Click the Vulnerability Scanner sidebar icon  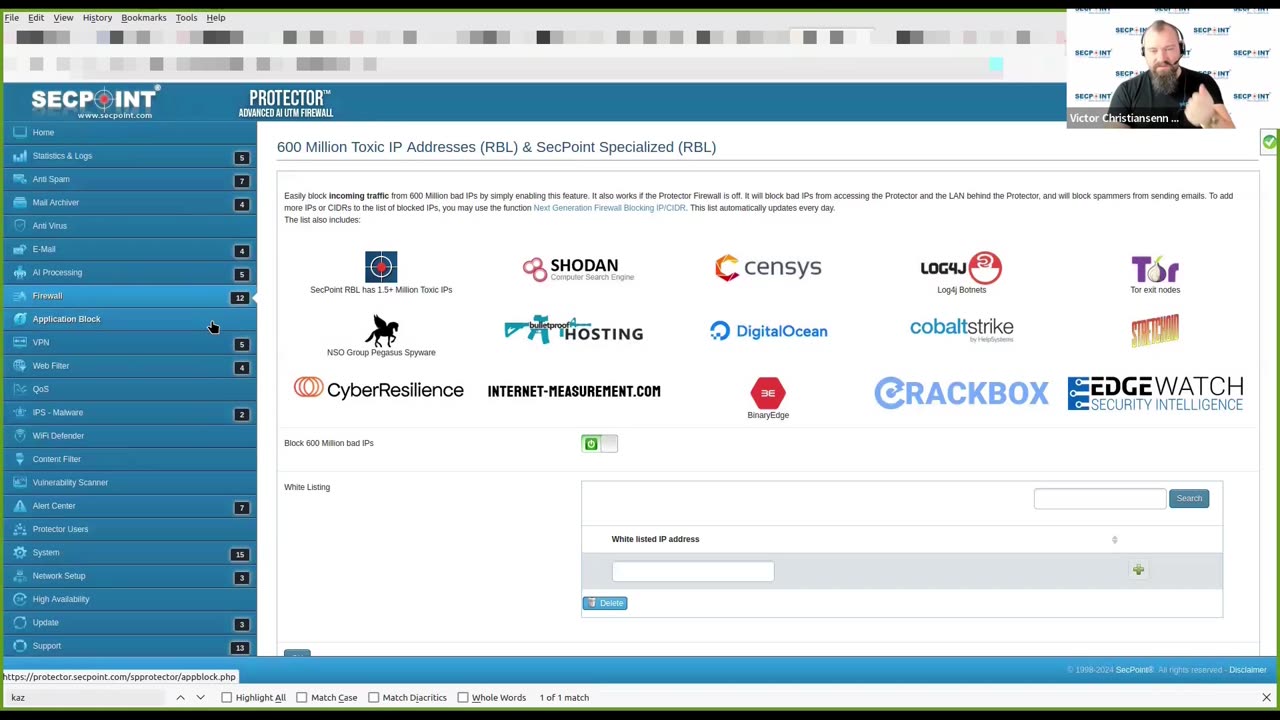pyautogui.click(x=20, y=482)
